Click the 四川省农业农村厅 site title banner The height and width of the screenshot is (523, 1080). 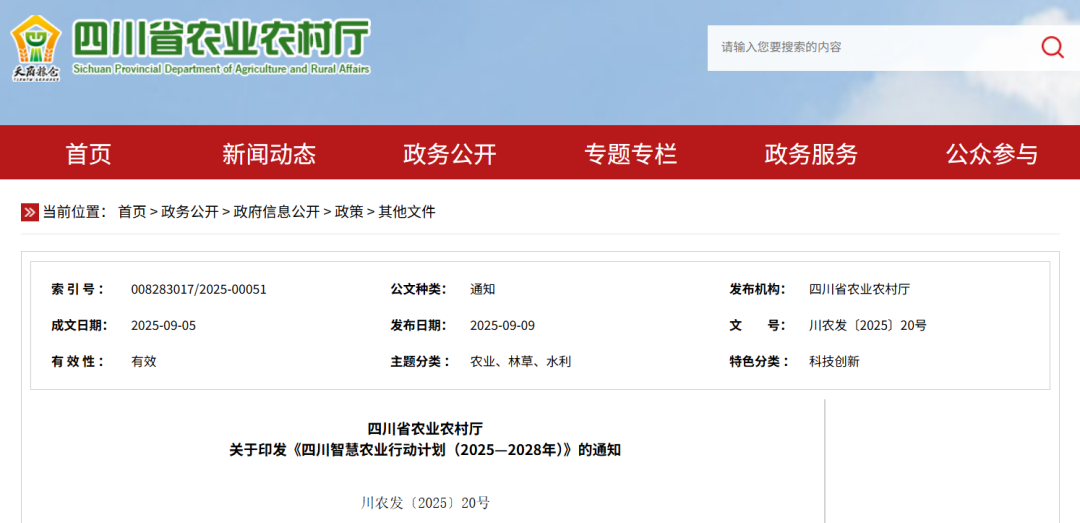221,39
